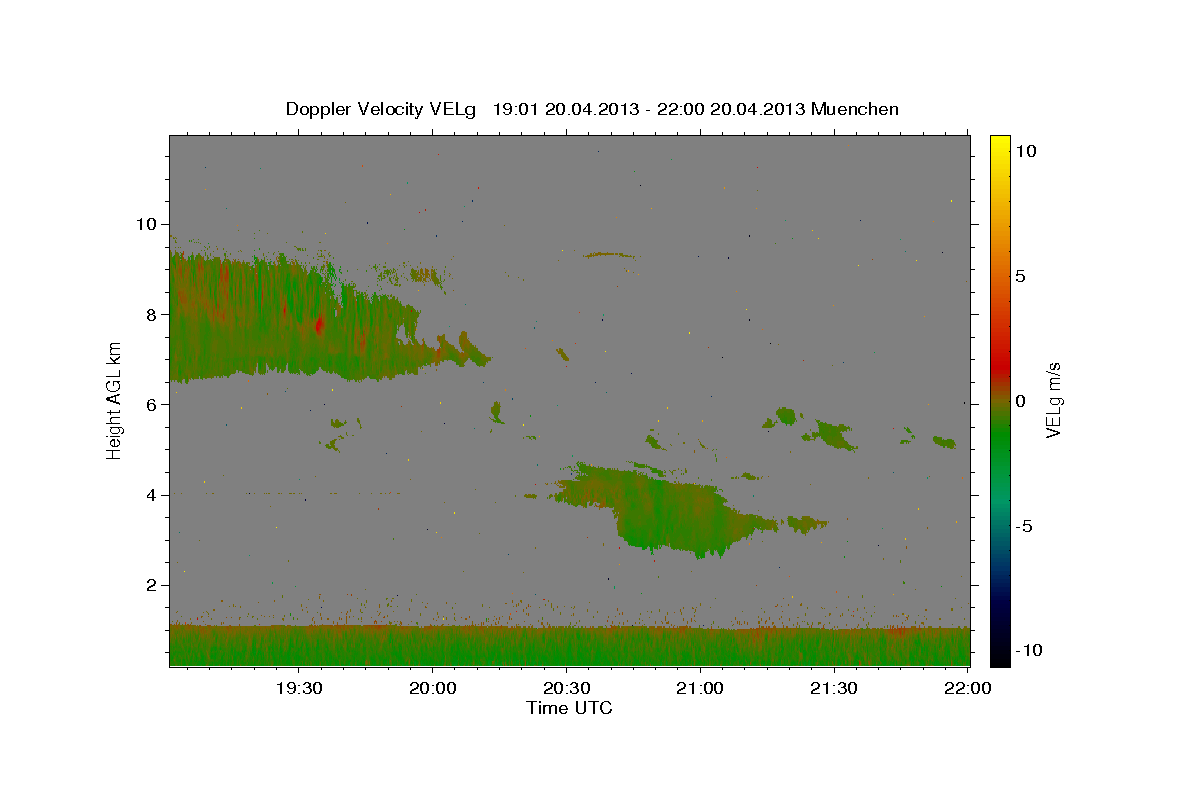Click the boundary layer echo band near ground
Screen dimensions: 1200x800
[570, 645]
